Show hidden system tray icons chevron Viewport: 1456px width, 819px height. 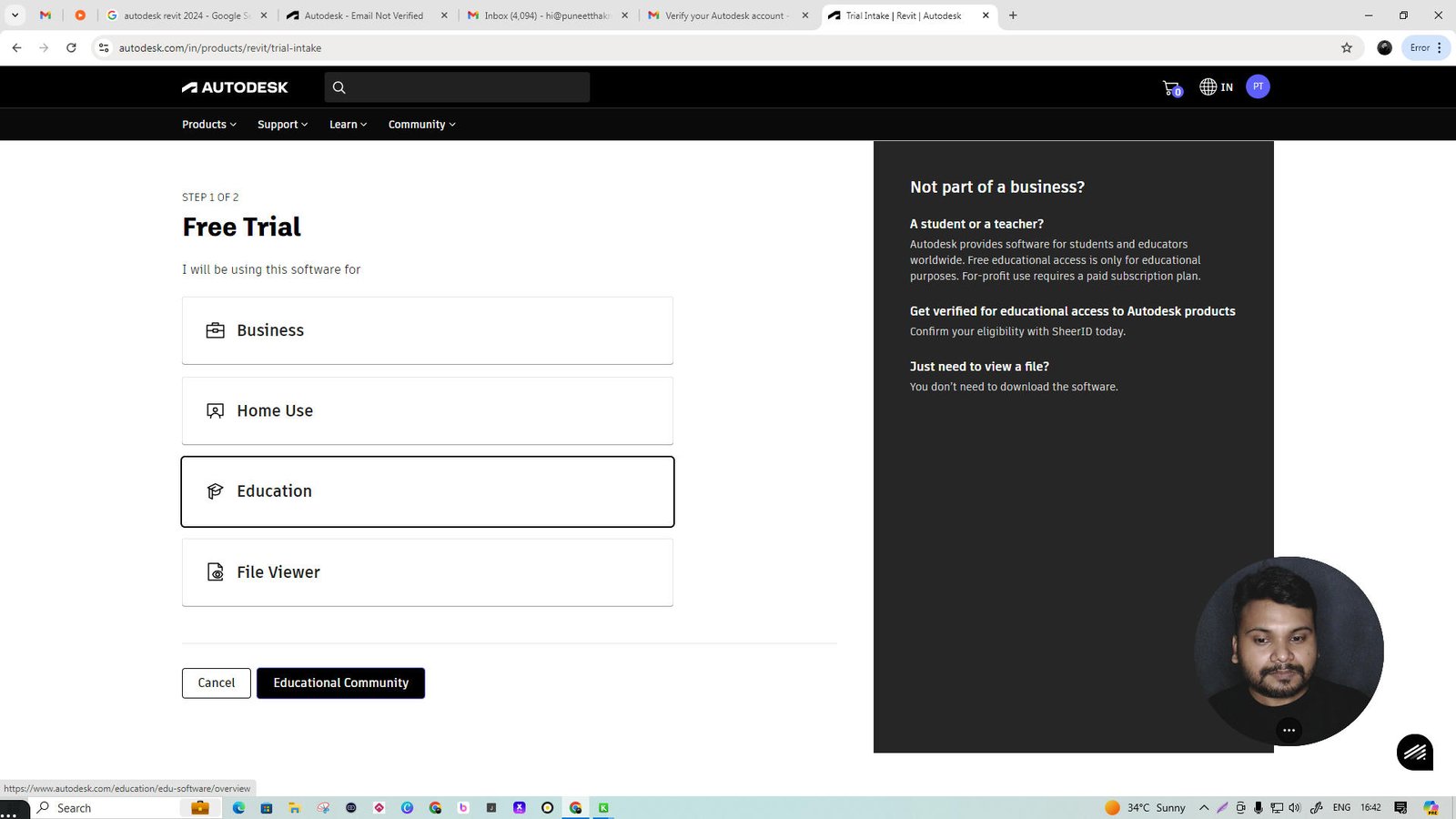click(1204, 808)
